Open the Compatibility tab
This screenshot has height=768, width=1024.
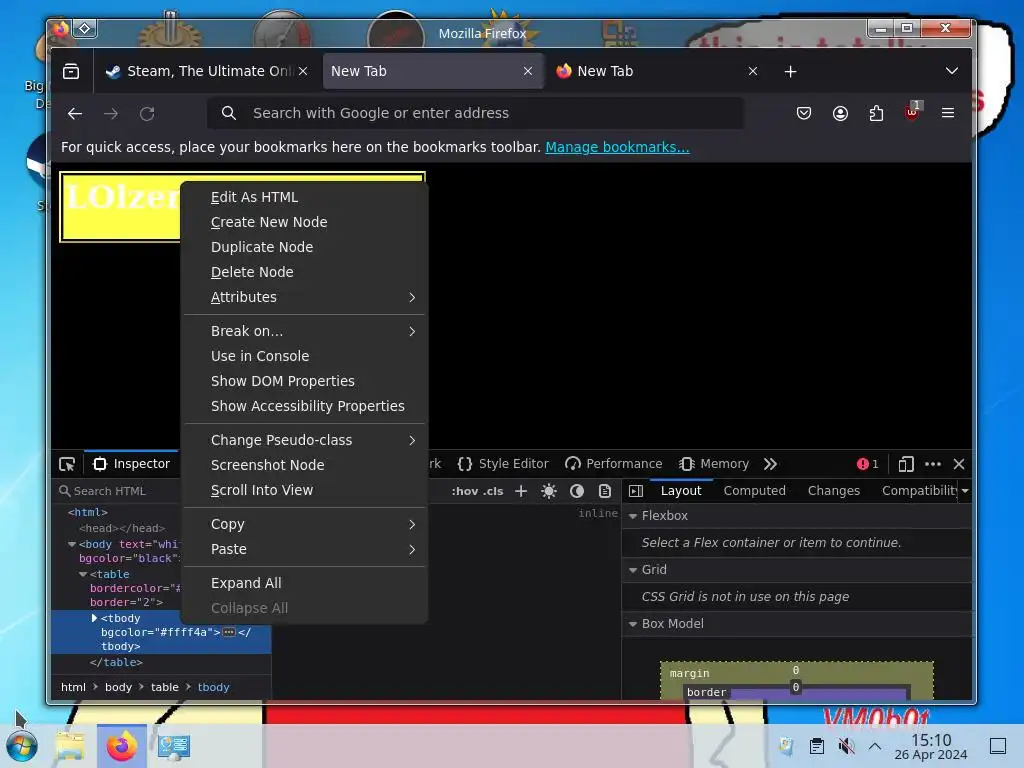(x=919, y=491)
